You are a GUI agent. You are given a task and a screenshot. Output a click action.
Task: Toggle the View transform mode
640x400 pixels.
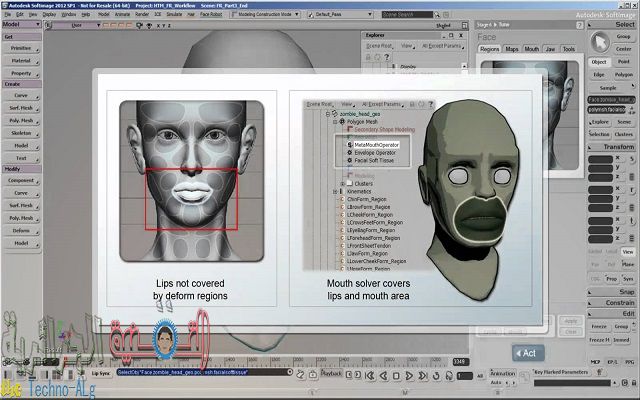628,252
